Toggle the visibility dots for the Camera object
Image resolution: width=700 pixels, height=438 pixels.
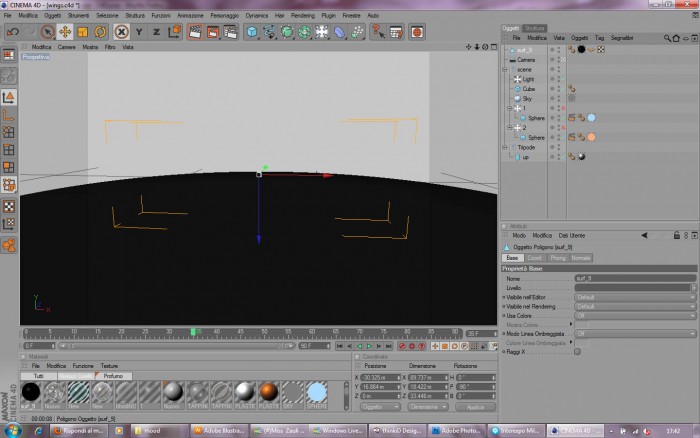click(x=558, y=59)
